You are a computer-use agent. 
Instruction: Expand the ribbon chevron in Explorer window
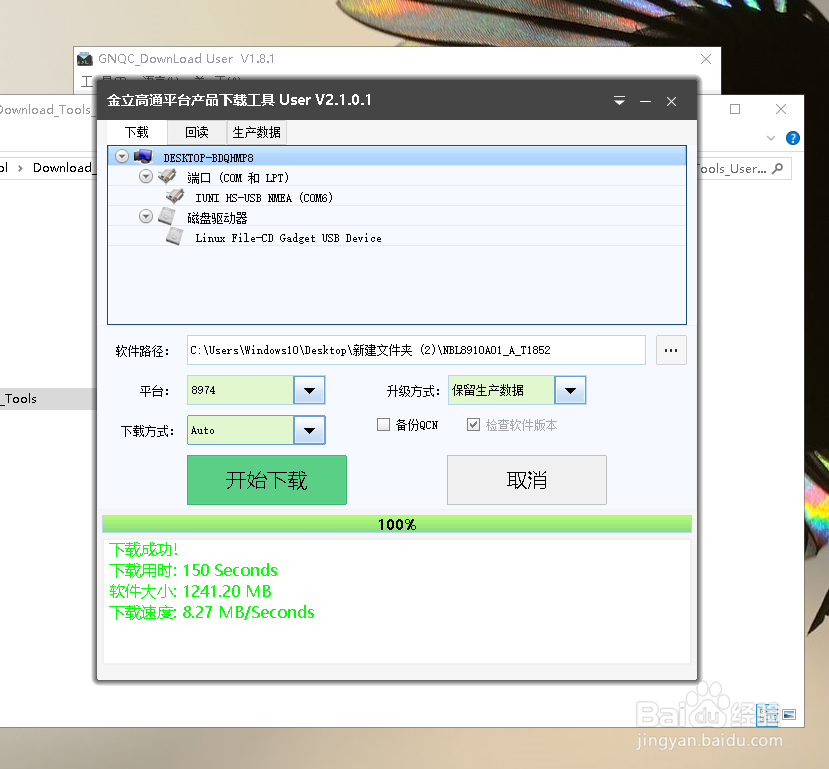pos(771,138)
